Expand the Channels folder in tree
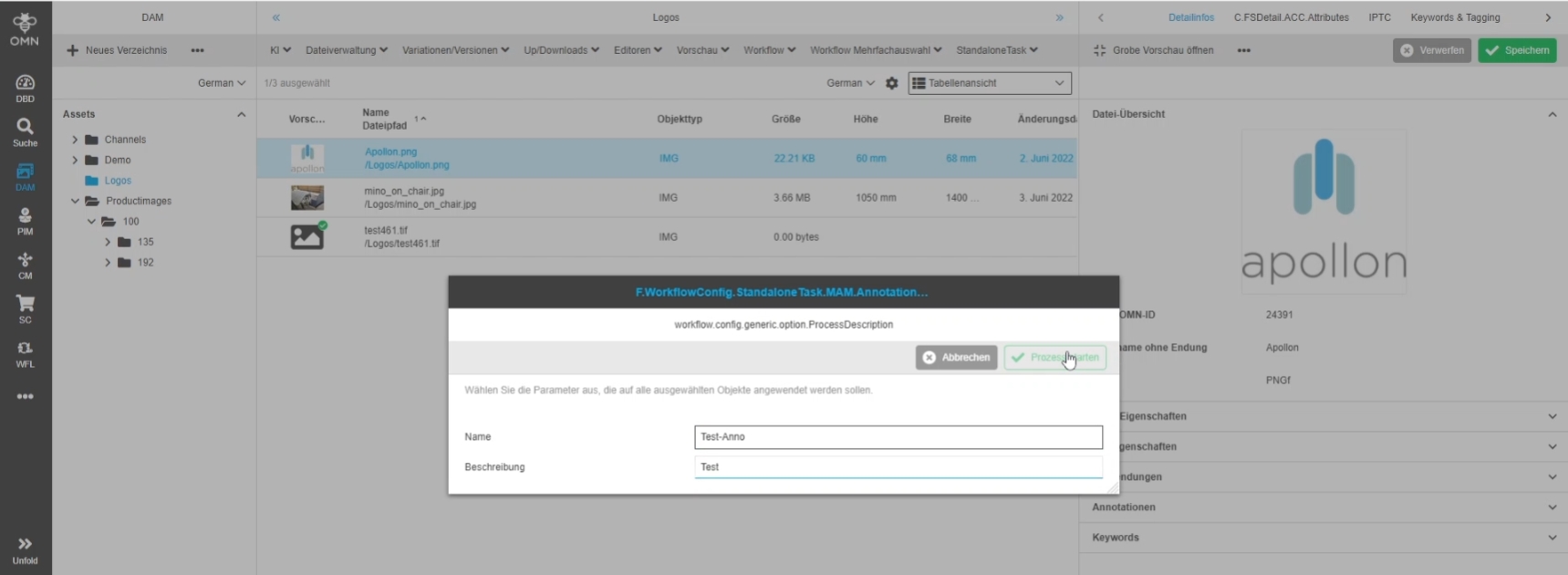This screenshot has width=1568, height=575. coord(75,140)
